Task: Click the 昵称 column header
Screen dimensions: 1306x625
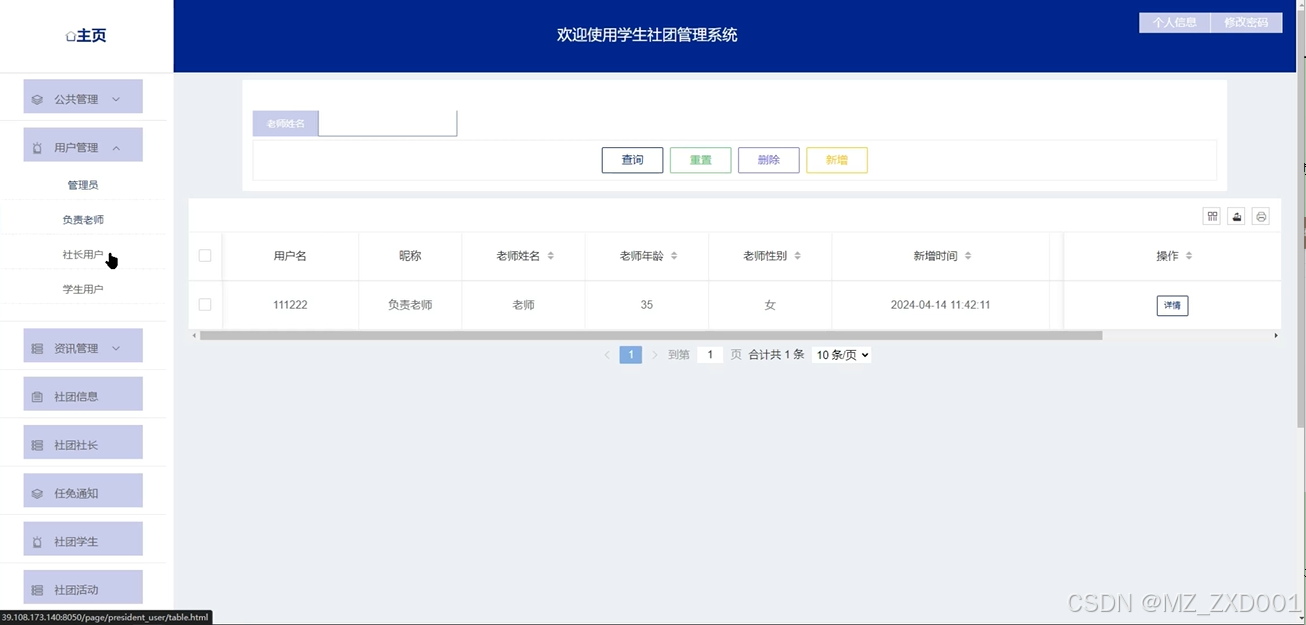Action: pyautogui.click(x=410, y=256)
